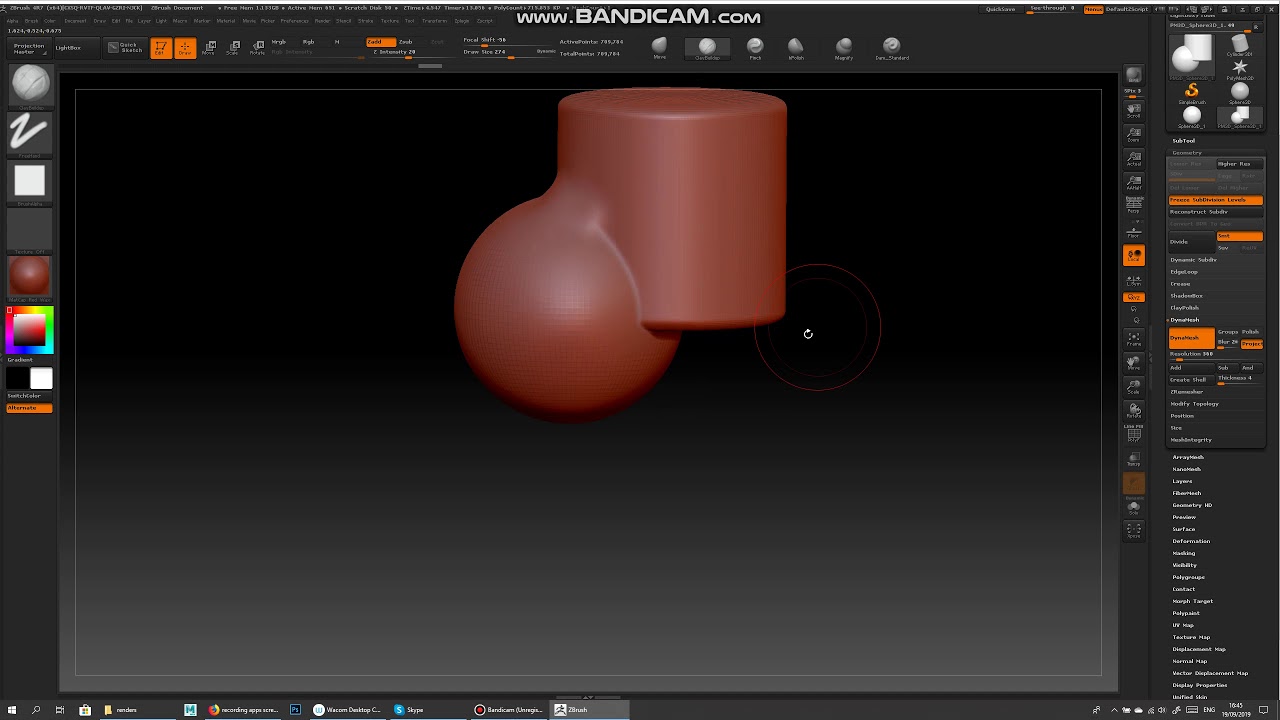The height and width of the screenshot is (720, 1280).
Task: Expand the Masking subpalette
Action: [1184, 553]
